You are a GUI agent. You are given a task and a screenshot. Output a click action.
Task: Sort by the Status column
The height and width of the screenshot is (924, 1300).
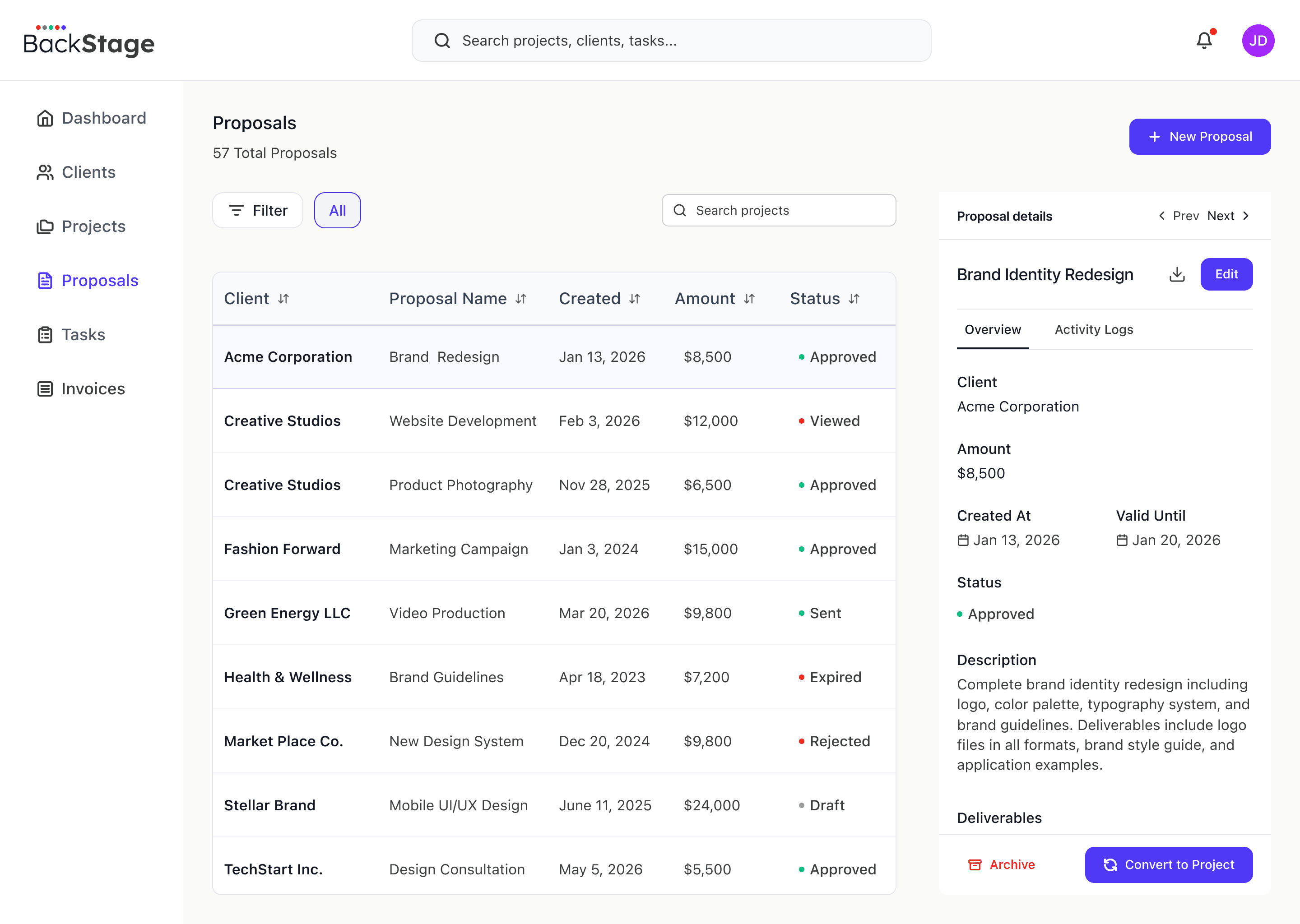pyautogui.click(x=853, y=299)
